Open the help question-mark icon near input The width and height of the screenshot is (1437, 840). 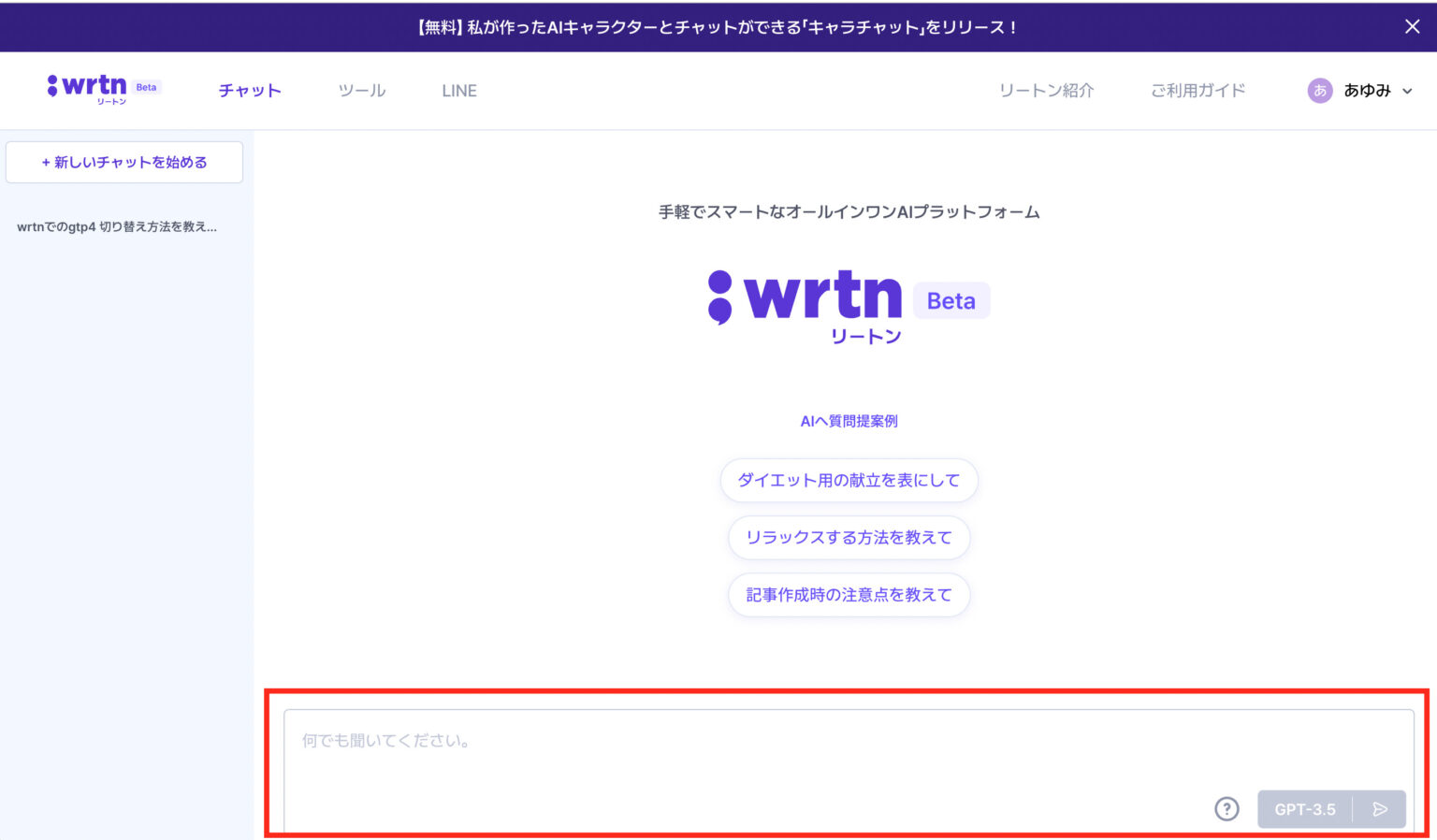(x=1227, y=808)
